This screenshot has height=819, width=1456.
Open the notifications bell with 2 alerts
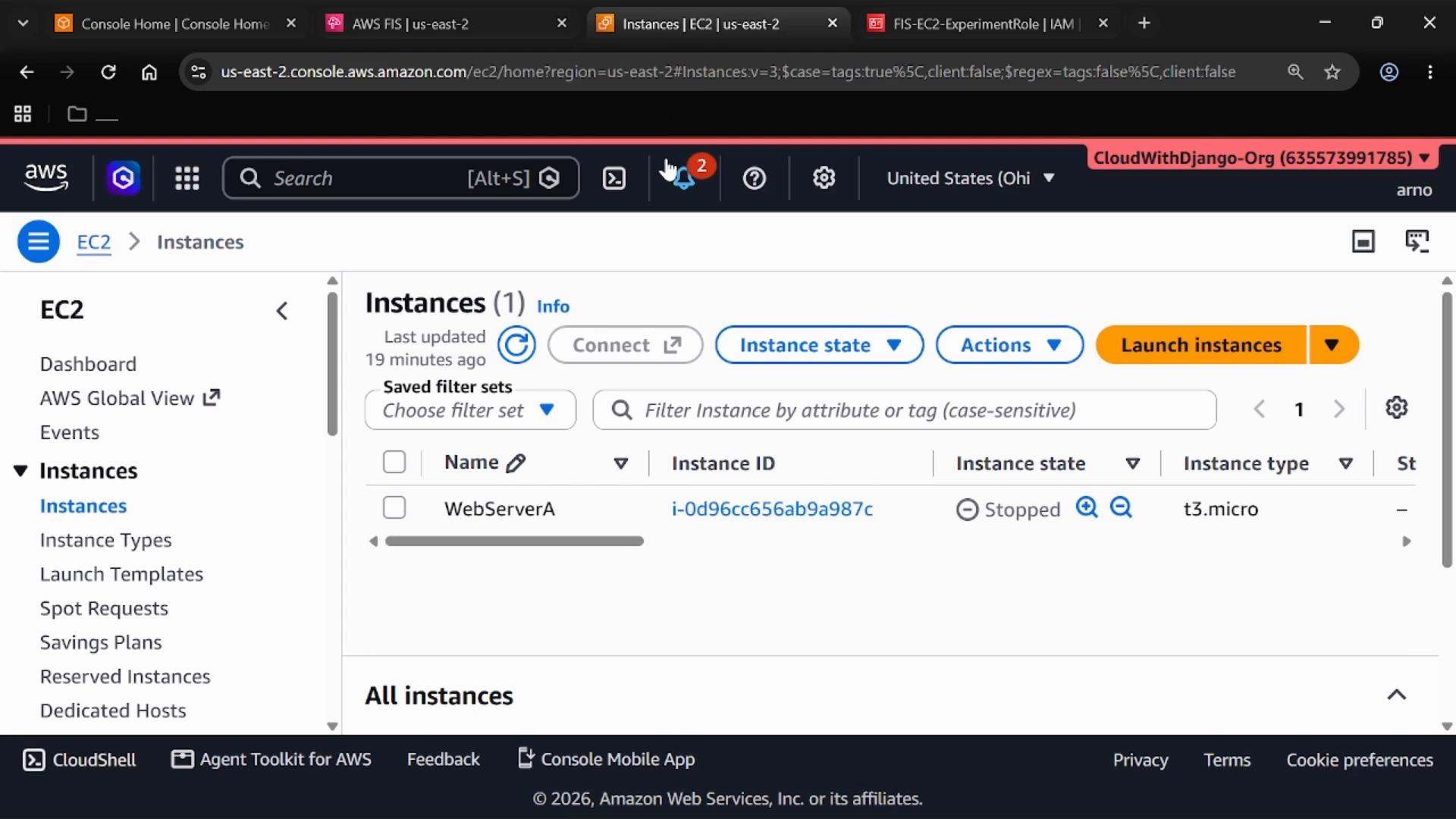click(x=684, y=178)
